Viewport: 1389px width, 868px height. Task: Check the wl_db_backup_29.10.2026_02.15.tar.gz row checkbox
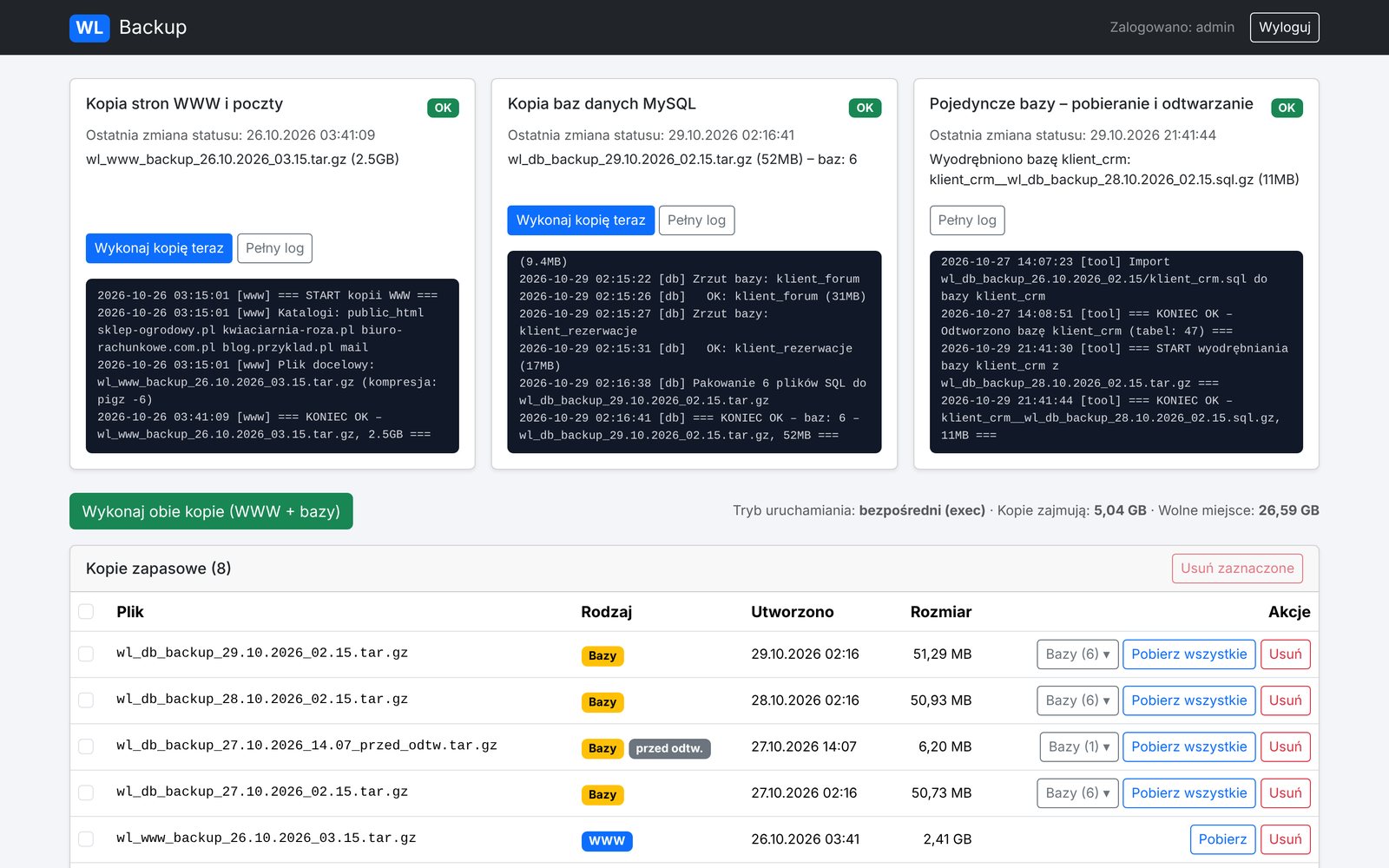[86, 654]
